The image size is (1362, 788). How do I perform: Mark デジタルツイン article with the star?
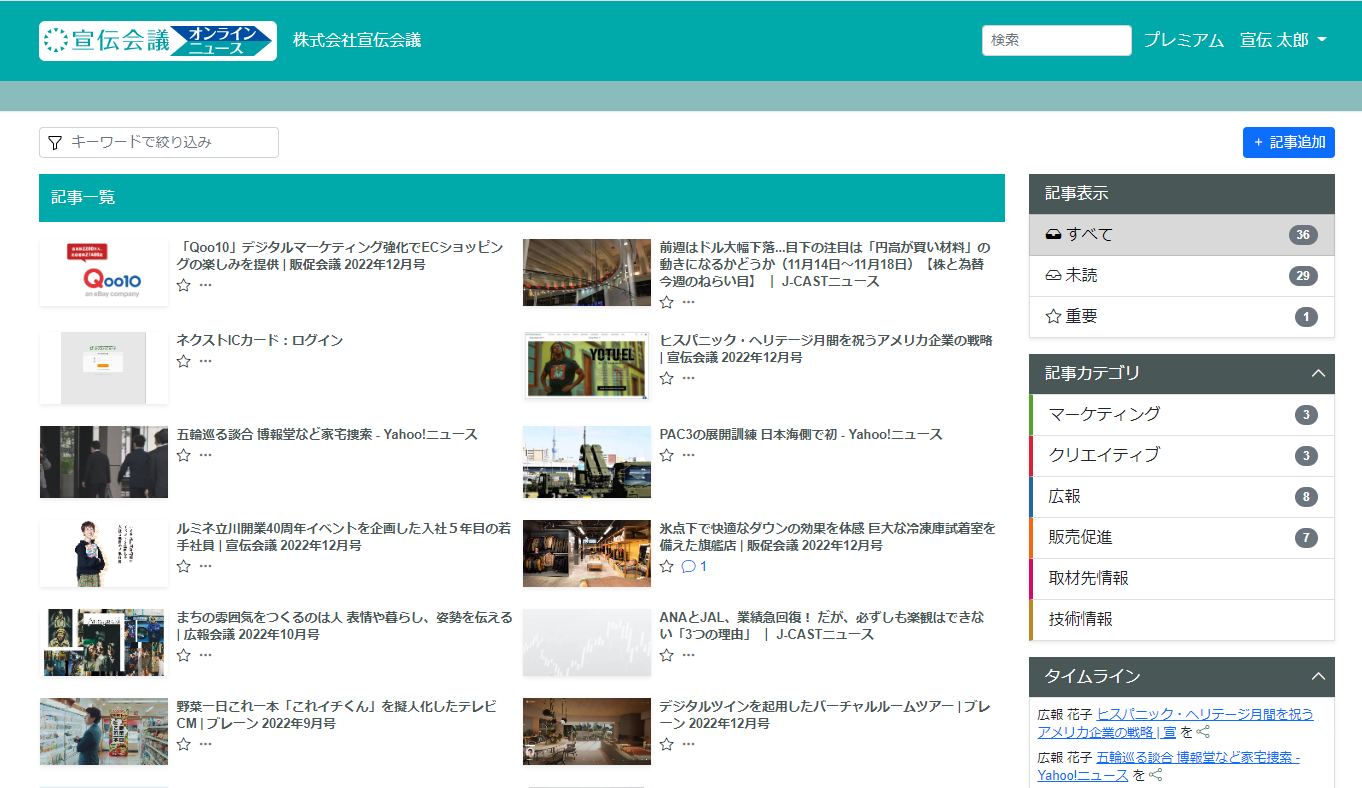pyautogui.click(x=666, y=744)
